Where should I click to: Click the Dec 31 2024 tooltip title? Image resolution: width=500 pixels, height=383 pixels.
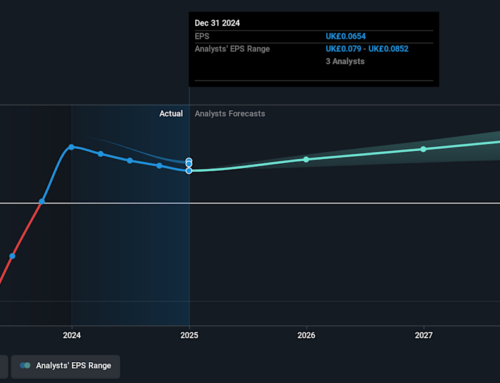pyautogui.click(x=217, y=23)
